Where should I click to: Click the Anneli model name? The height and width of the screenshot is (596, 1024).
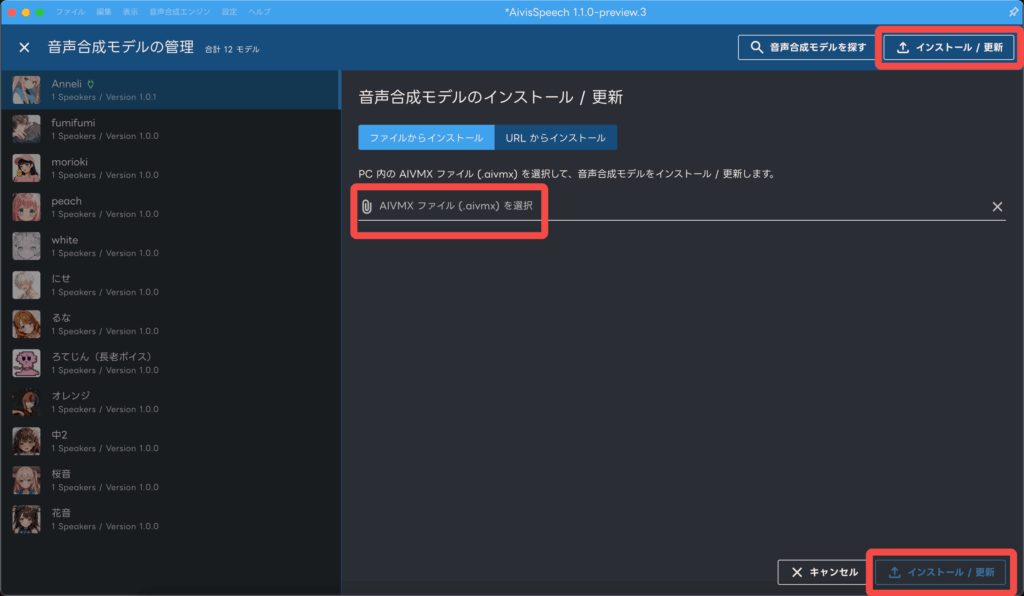point(67,84)
